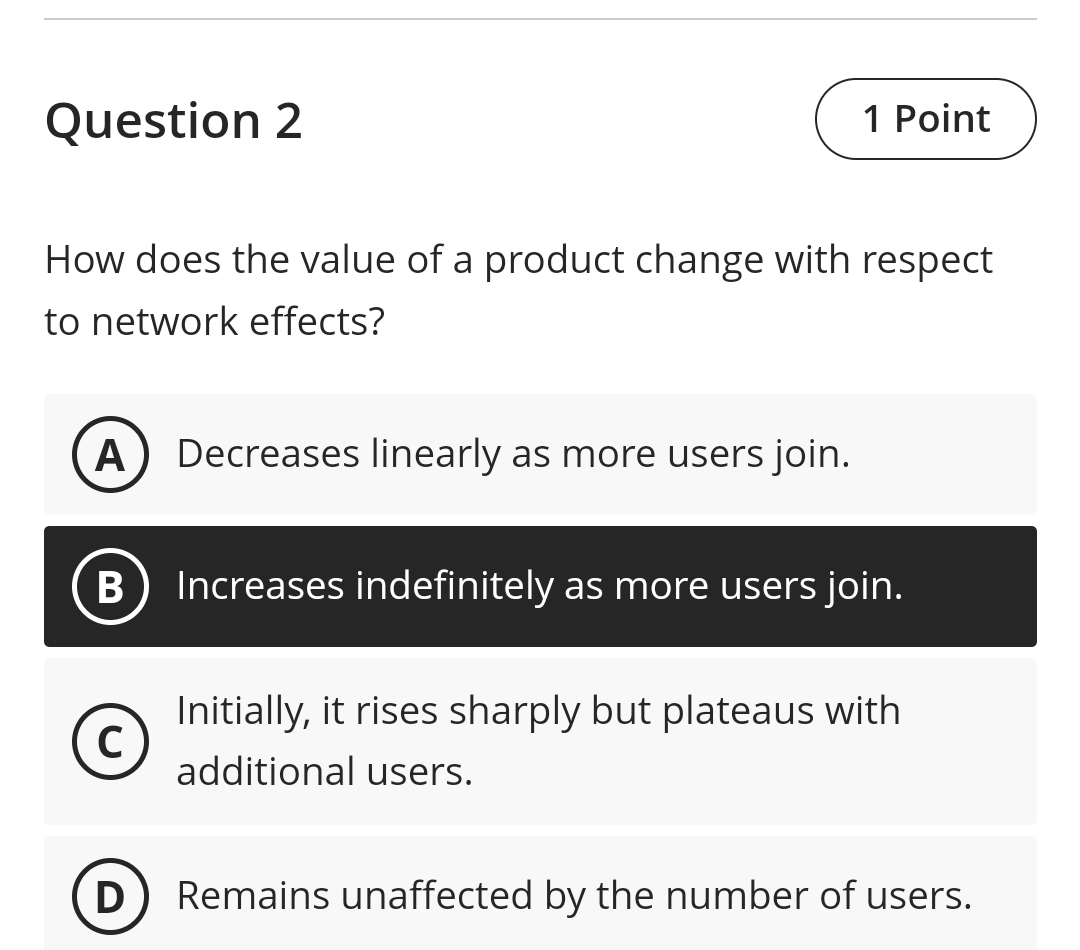The width and height of the screenshot is (1080, 950).
Task: Expand the option D answer row
Action: point(540,895)
